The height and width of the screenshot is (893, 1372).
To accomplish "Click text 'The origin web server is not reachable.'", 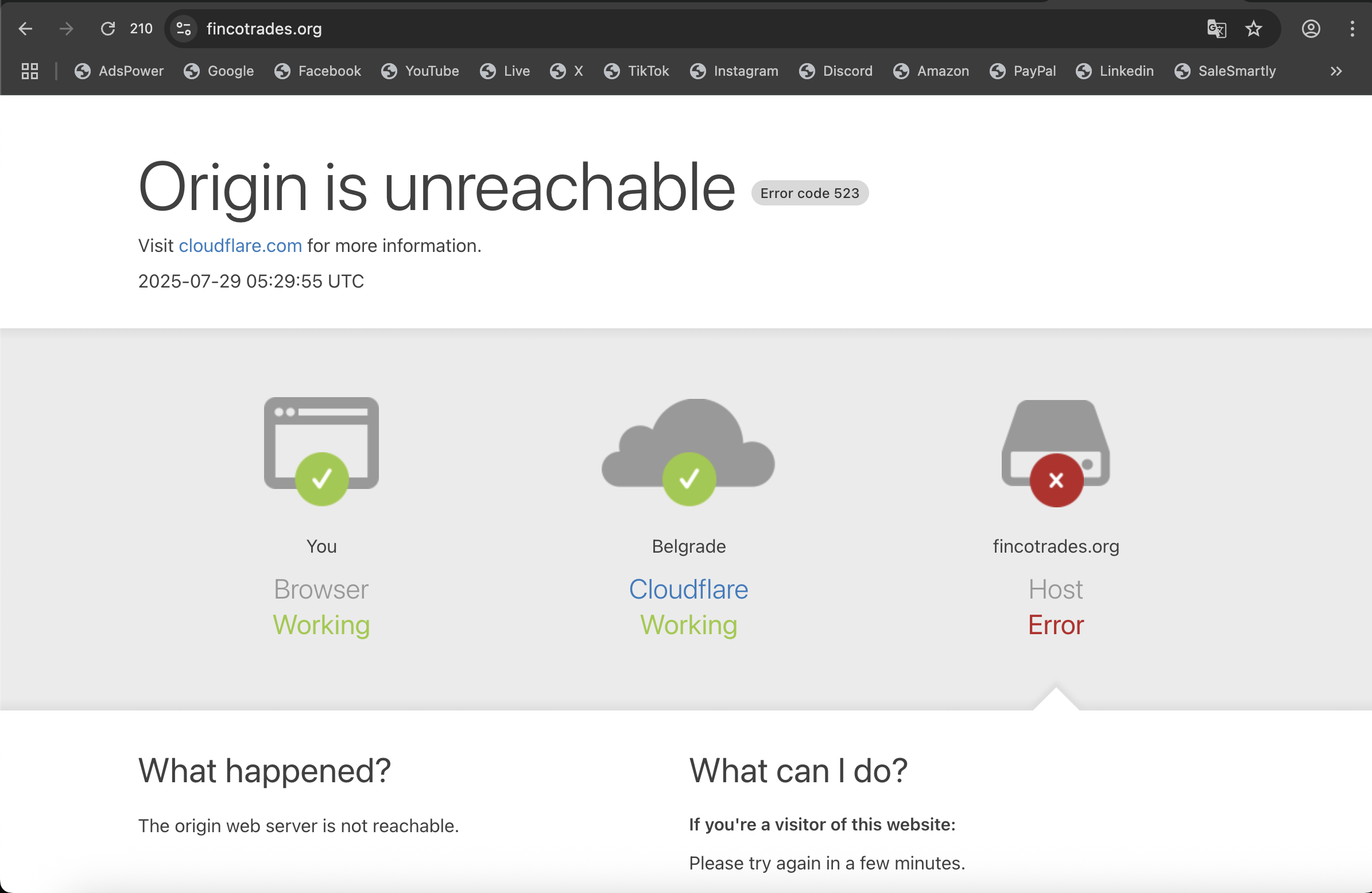I will pyautogui.click(x=299, y=826).
